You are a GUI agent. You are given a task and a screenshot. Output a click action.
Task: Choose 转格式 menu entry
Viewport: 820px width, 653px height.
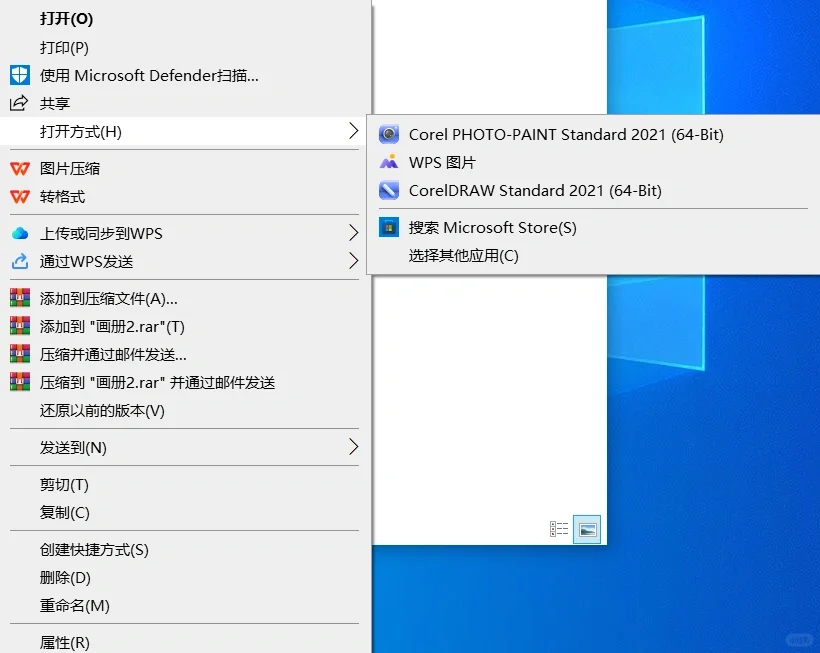coord(185,197)
